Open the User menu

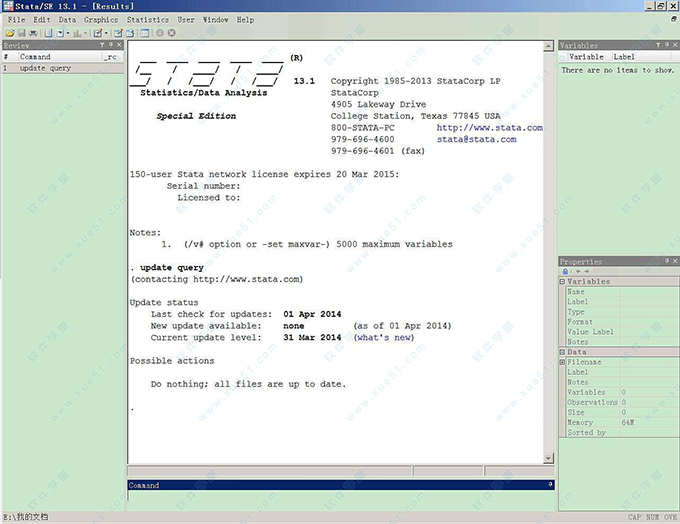[186, 20]
